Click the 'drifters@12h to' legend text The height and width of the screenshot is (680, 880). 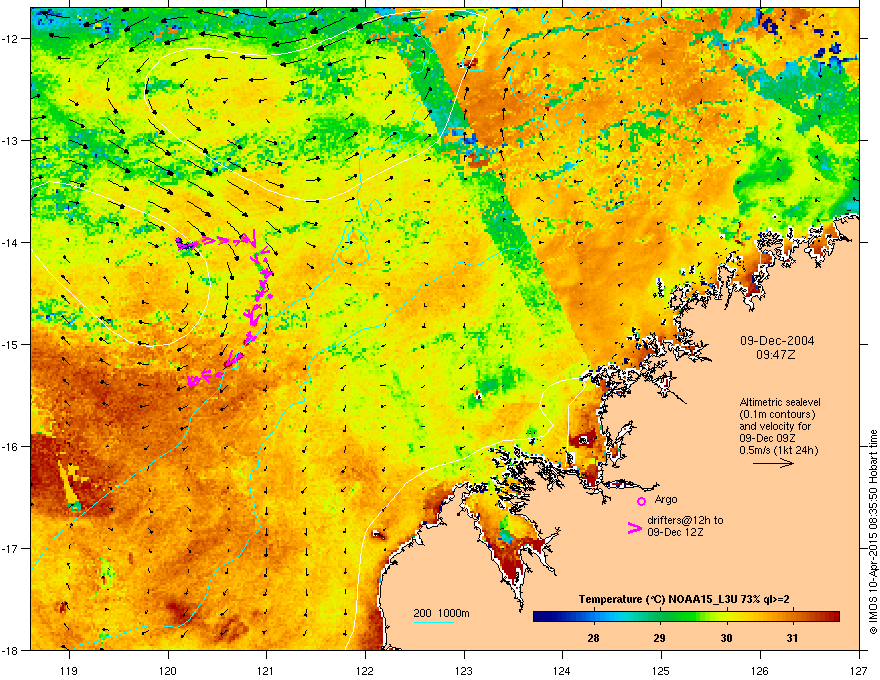pyautogui.click(x=685, y=520)
